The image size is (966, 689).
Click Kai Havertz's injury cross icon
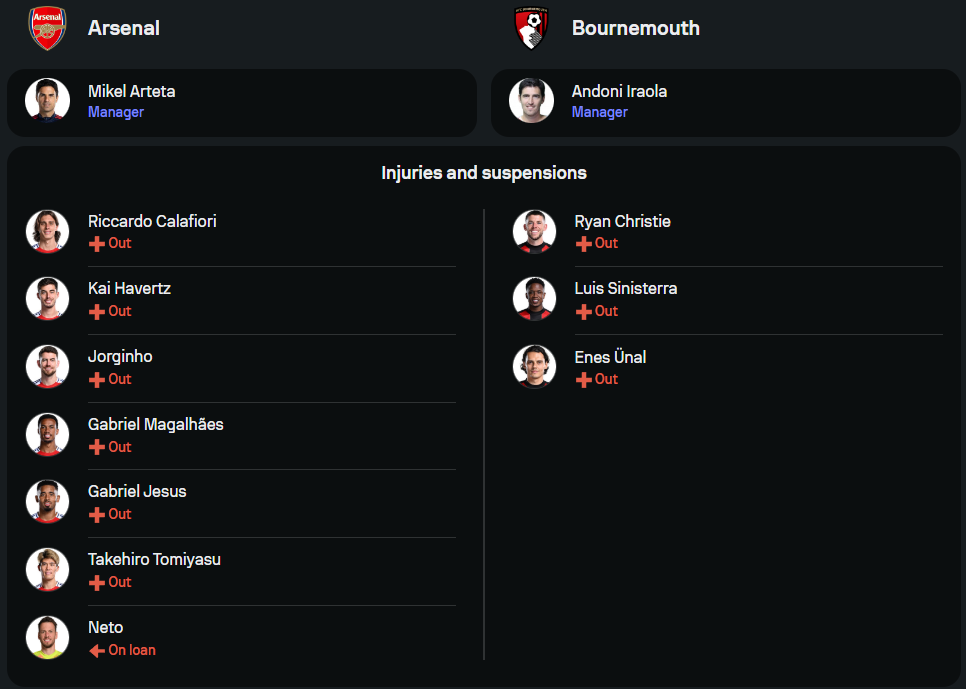[97, 312]
